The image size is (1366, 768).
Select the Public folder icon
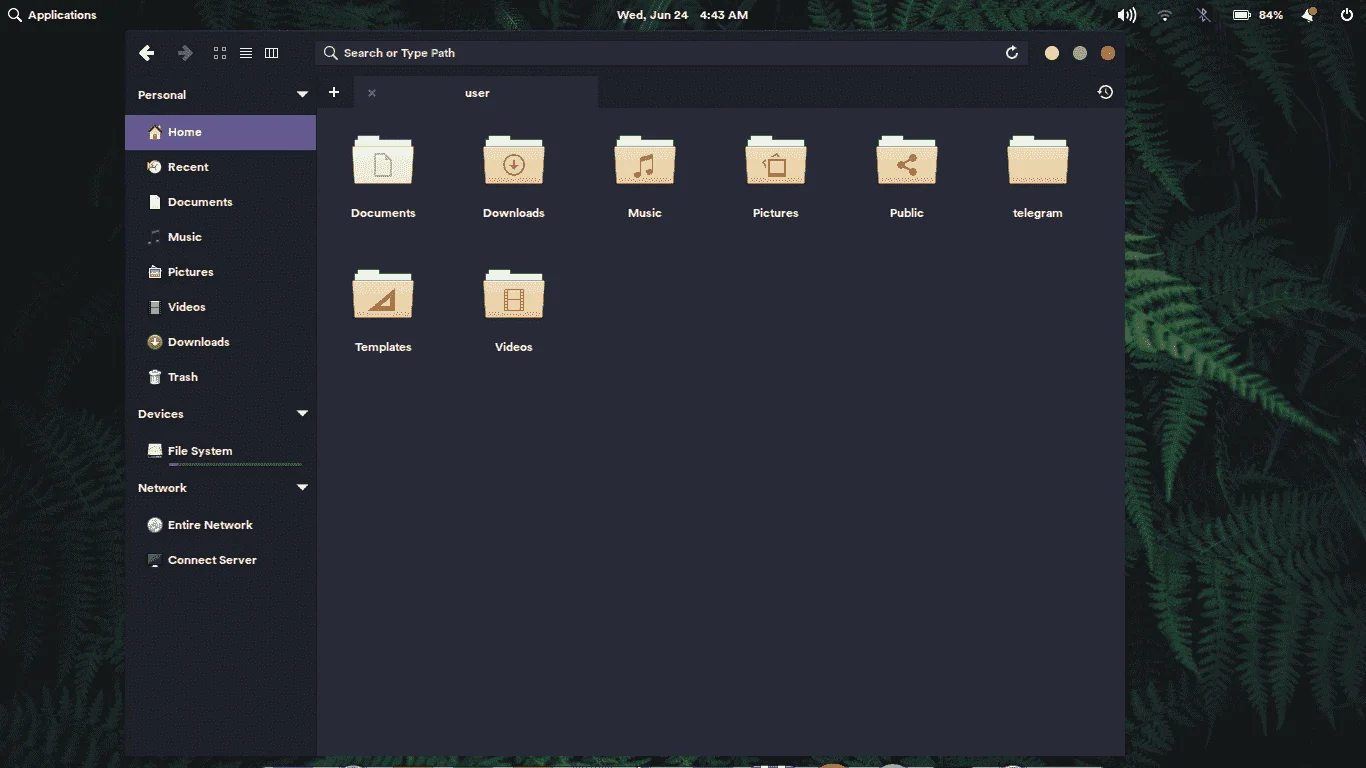click(x=907, y=160)
